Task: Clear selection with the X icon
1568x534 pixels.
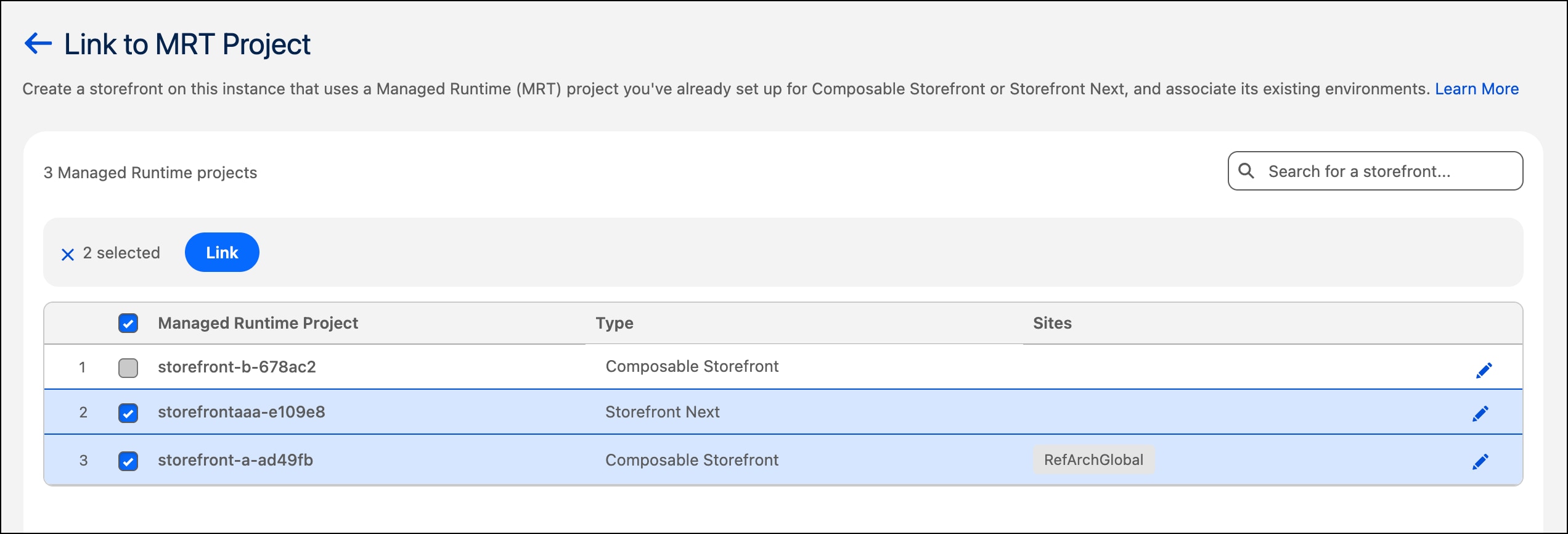Action: click(x=68, y=254)
